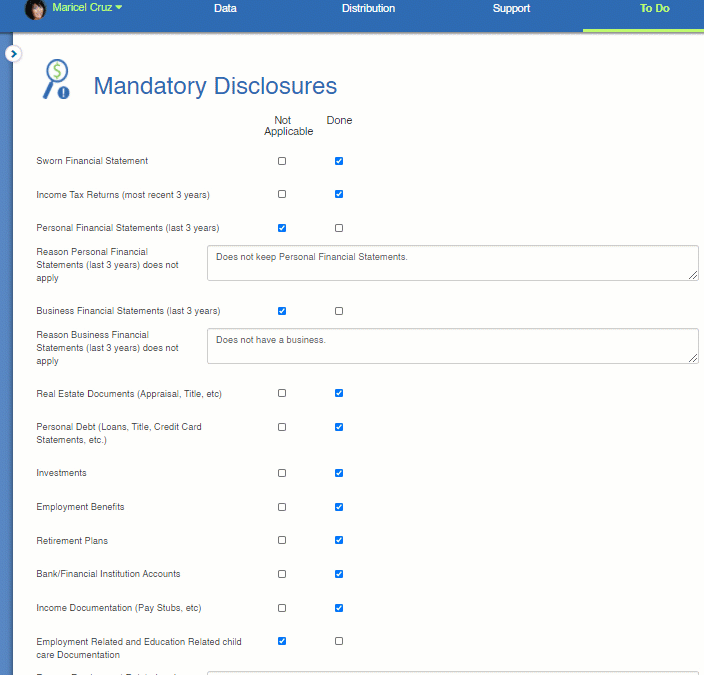Uncheck Not Applicable for Personal Financial Statements
The image size is (704, 675).
tap(282, 228)
